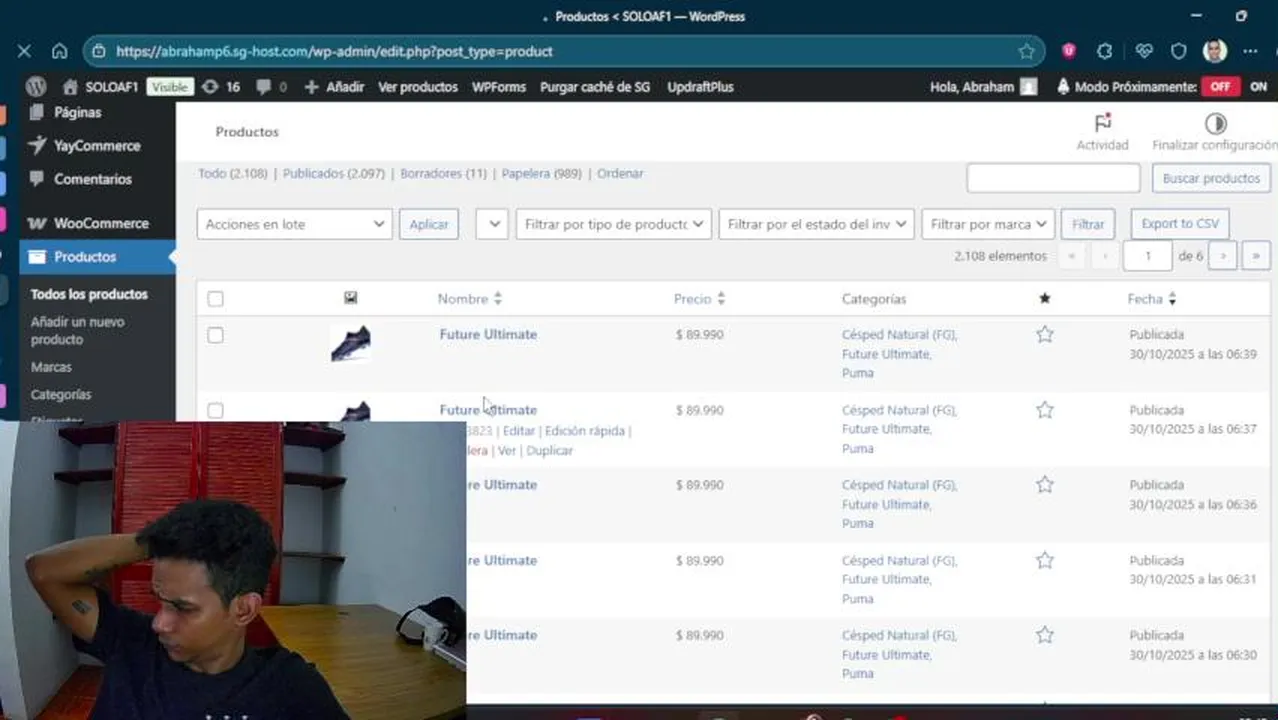Toggle featured star on product dated 06:39
Image resolution: width=1278 pixels, height=720 pixels.
[x=1045, y=335]
